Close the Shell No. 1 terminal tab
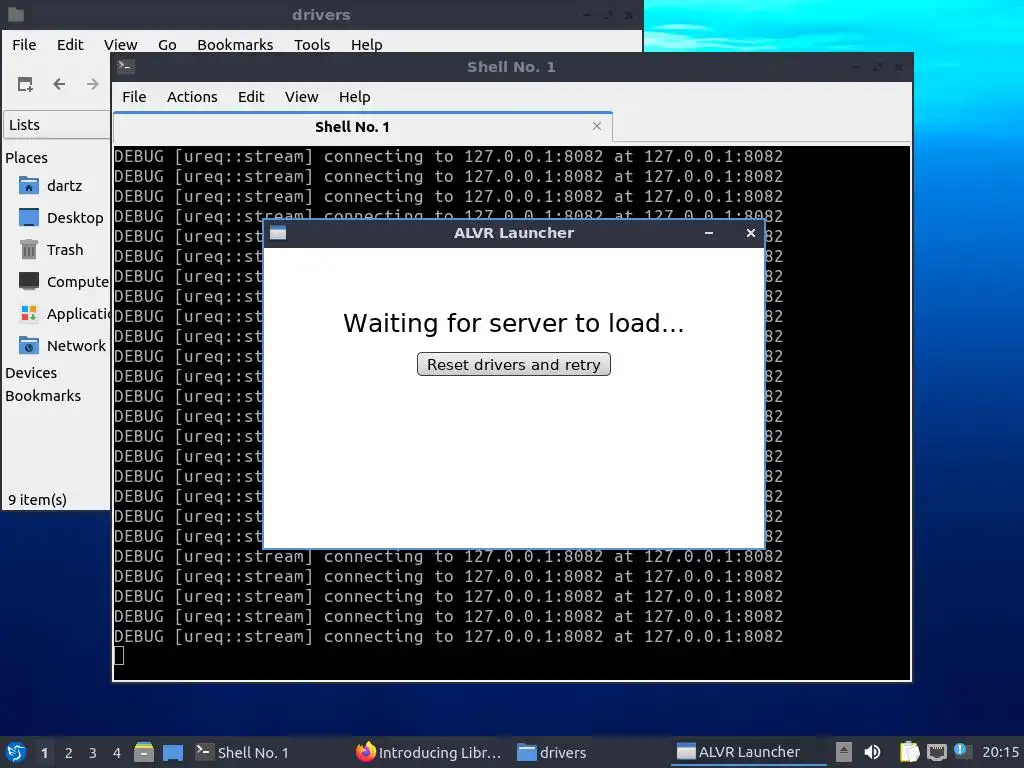This screenshot has width=1024, height=768. tap(597, 126)
